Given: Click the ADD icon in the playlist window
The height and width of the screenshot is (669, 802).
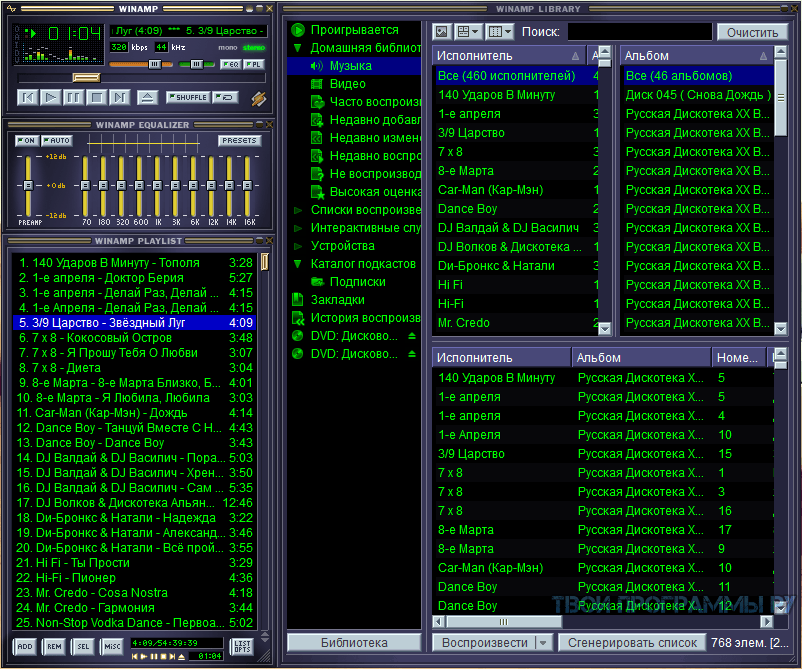Looking at the screenshot, I should coord(26,646).
